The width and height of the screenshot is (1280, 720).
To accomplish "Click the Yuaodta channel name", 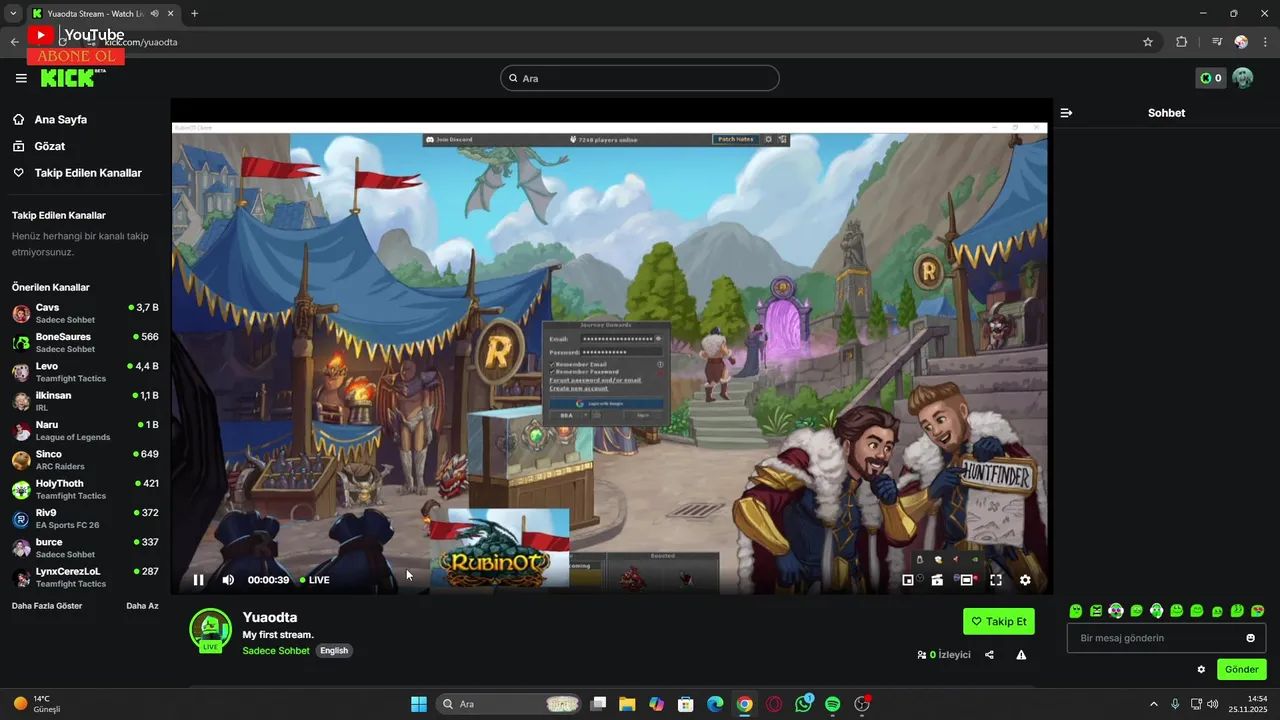I will coord(270,617).
